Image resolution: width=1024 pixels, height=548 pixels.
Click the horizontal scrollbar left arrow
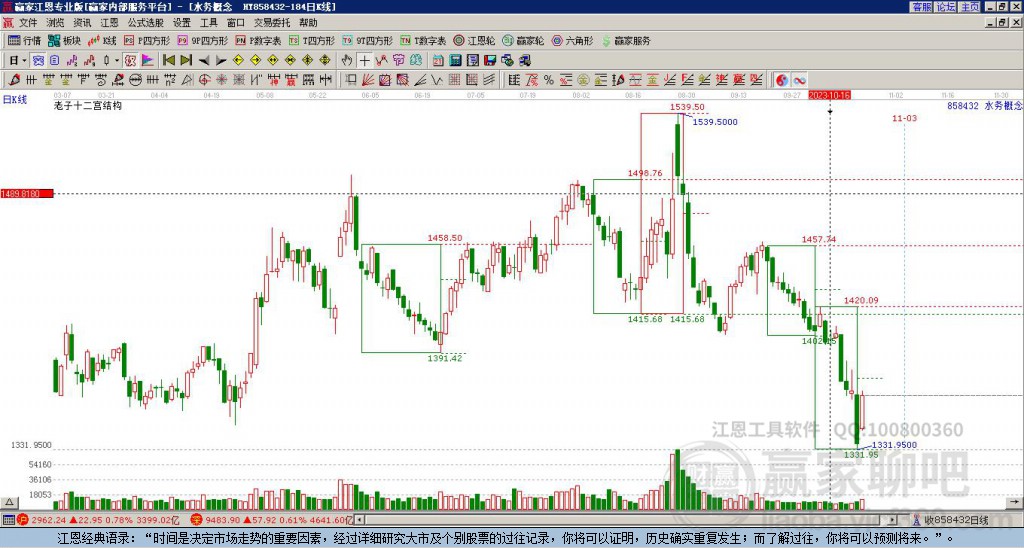359,520
